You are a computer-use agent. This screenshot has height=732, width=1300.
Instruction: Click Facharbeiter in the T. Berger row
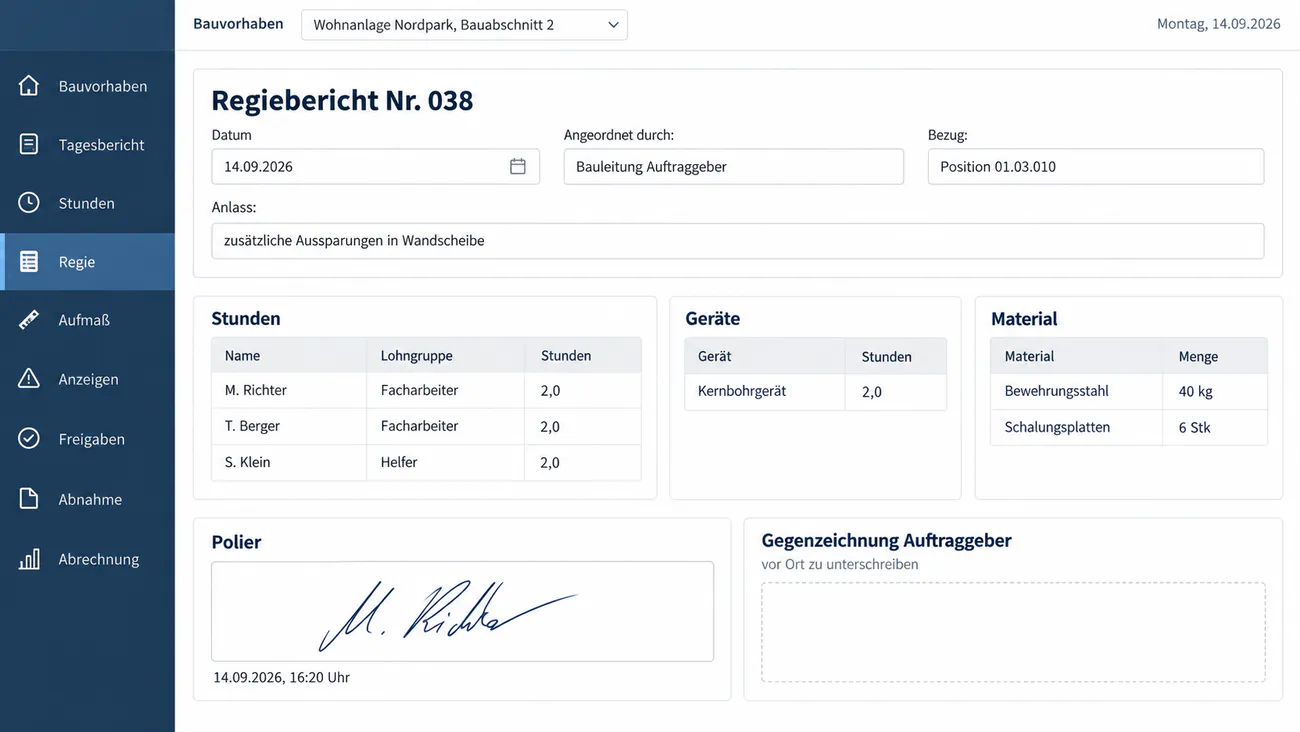(446, 426)
